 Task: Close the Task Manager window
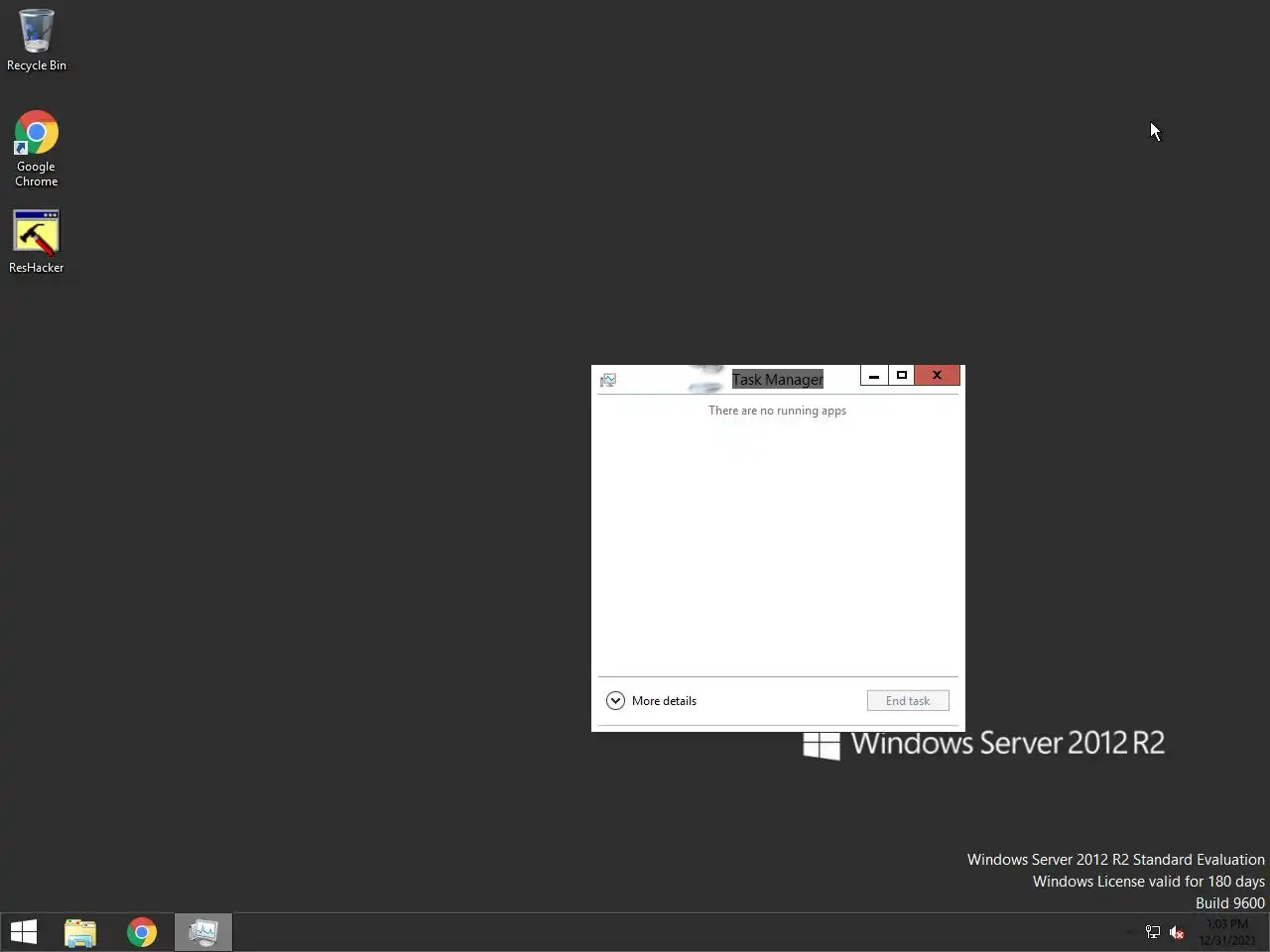937,375
